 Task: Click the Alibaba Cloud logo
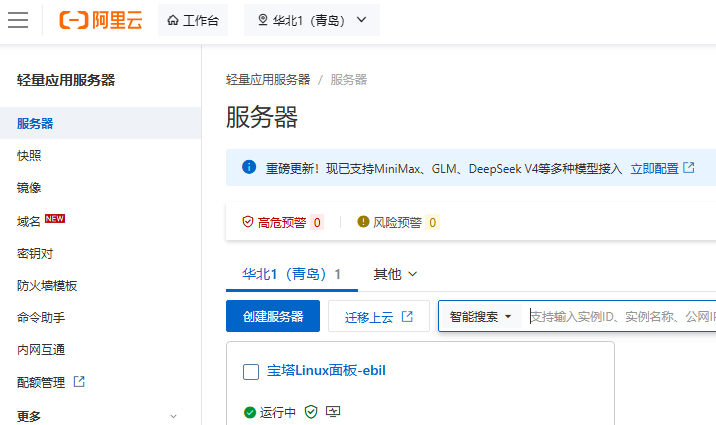pyautogui.click(x=101, y=20)
